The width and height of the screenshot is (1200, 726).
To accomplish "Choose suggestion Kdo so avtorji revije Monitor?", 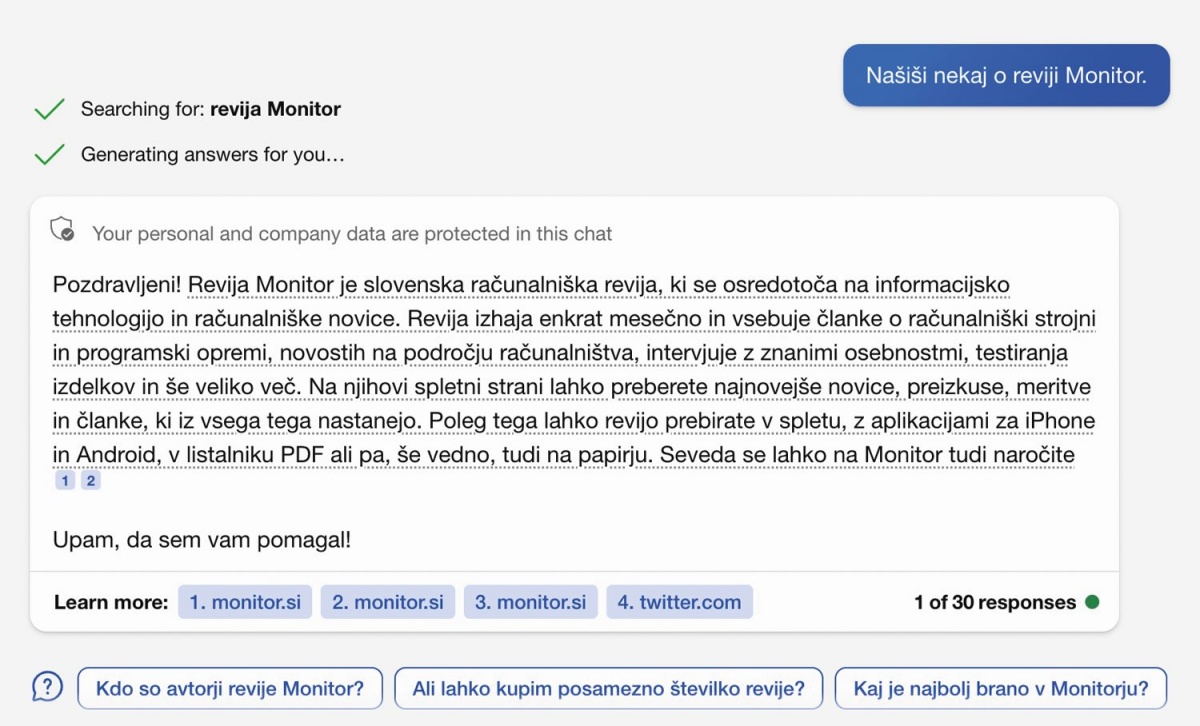I will [230, 688].
